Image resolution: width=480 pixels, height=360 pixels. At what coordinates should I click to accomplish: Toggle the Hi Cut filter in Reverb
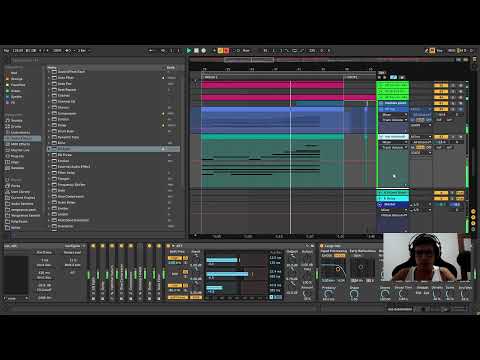pyautogui.click(x=339, y=255)
